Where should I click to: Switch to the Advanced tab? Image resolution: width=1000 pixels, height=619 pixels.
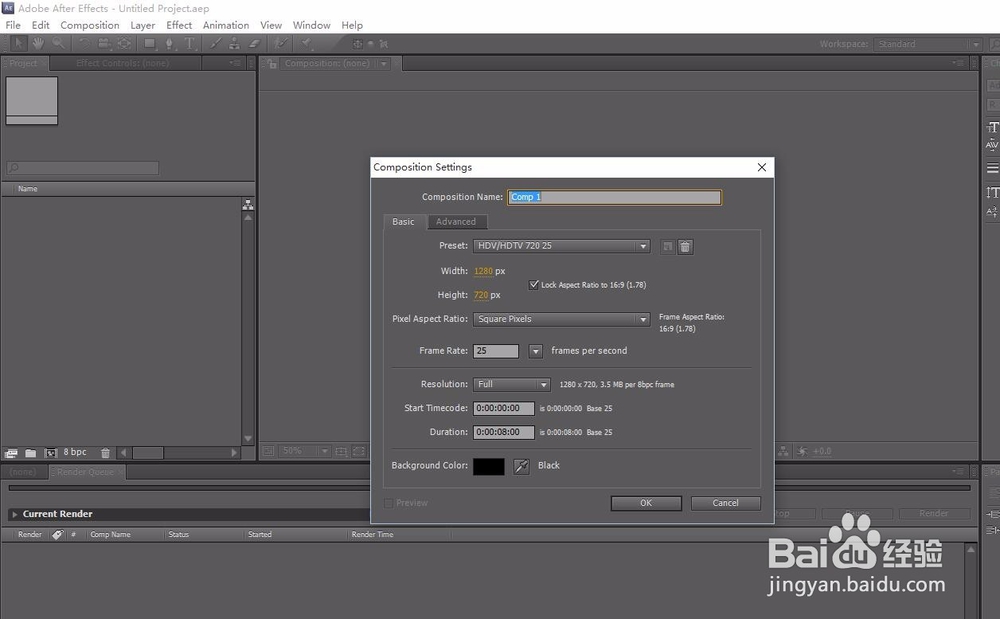coord(455,222)
